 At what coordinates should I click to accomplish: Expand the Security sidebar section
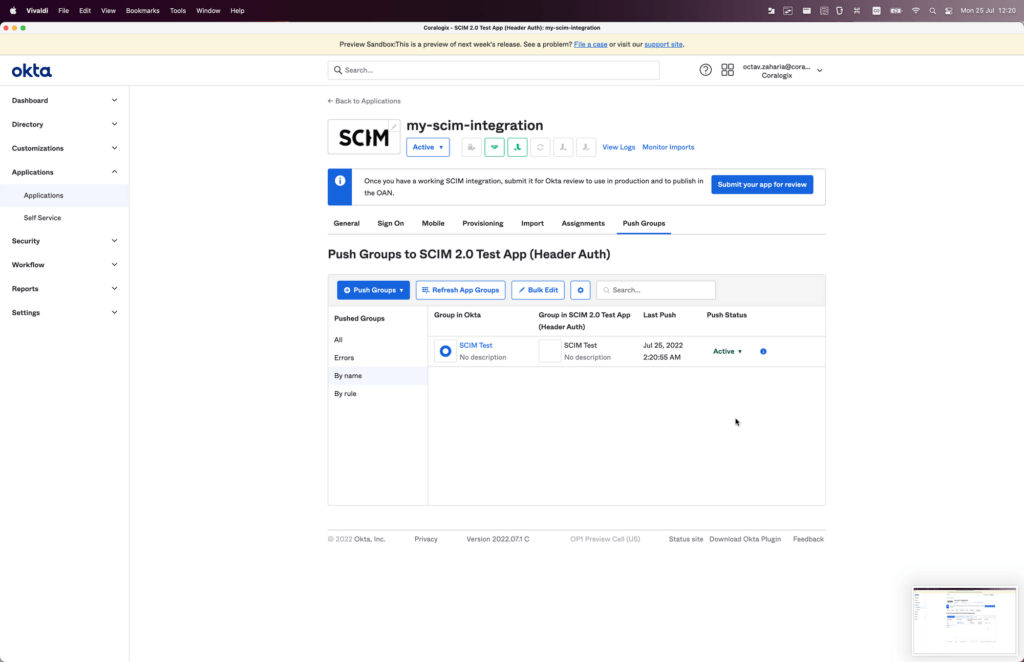[x=64, y=241]
